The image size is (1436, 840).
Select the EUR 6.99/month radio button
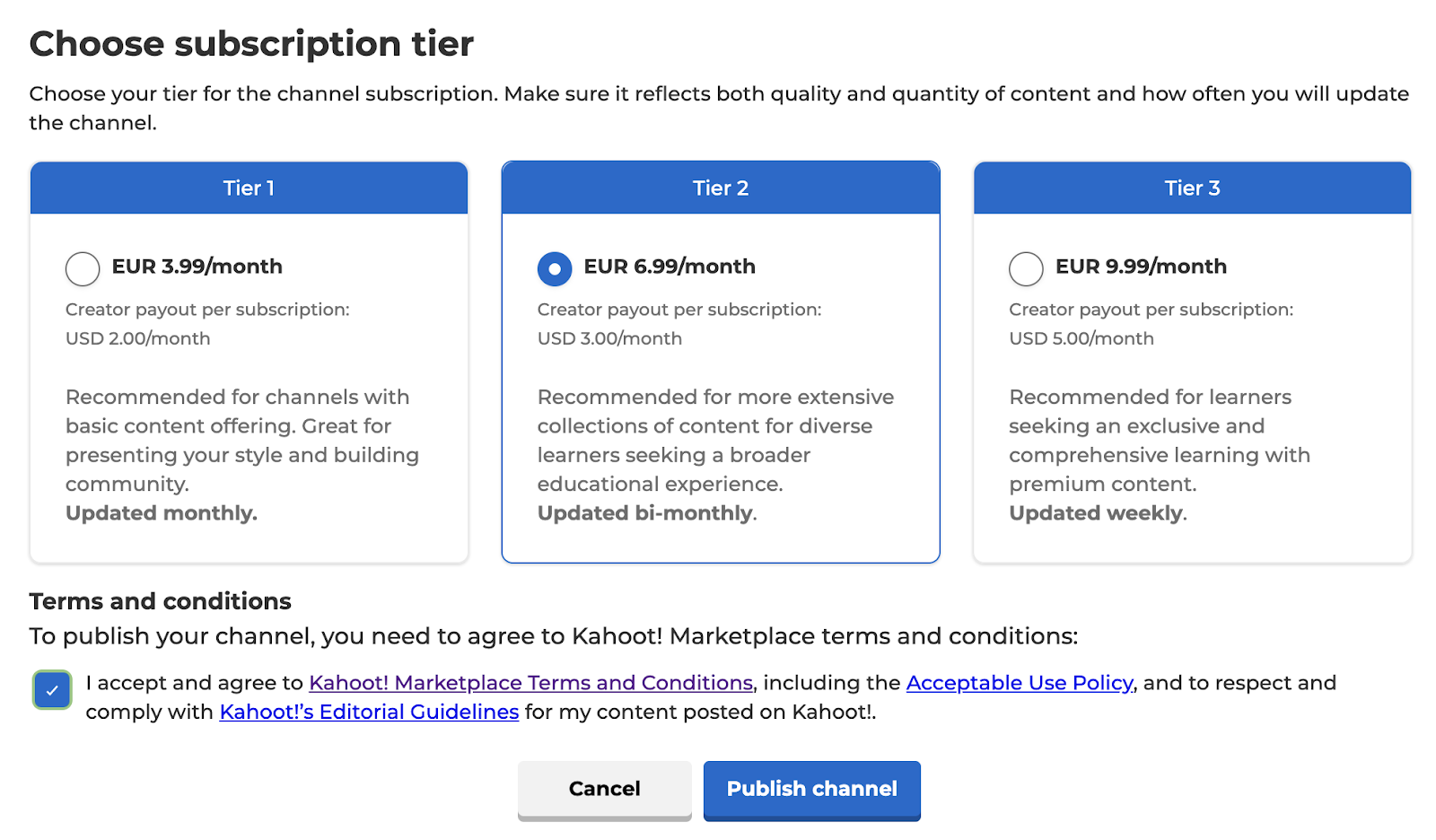555,268
